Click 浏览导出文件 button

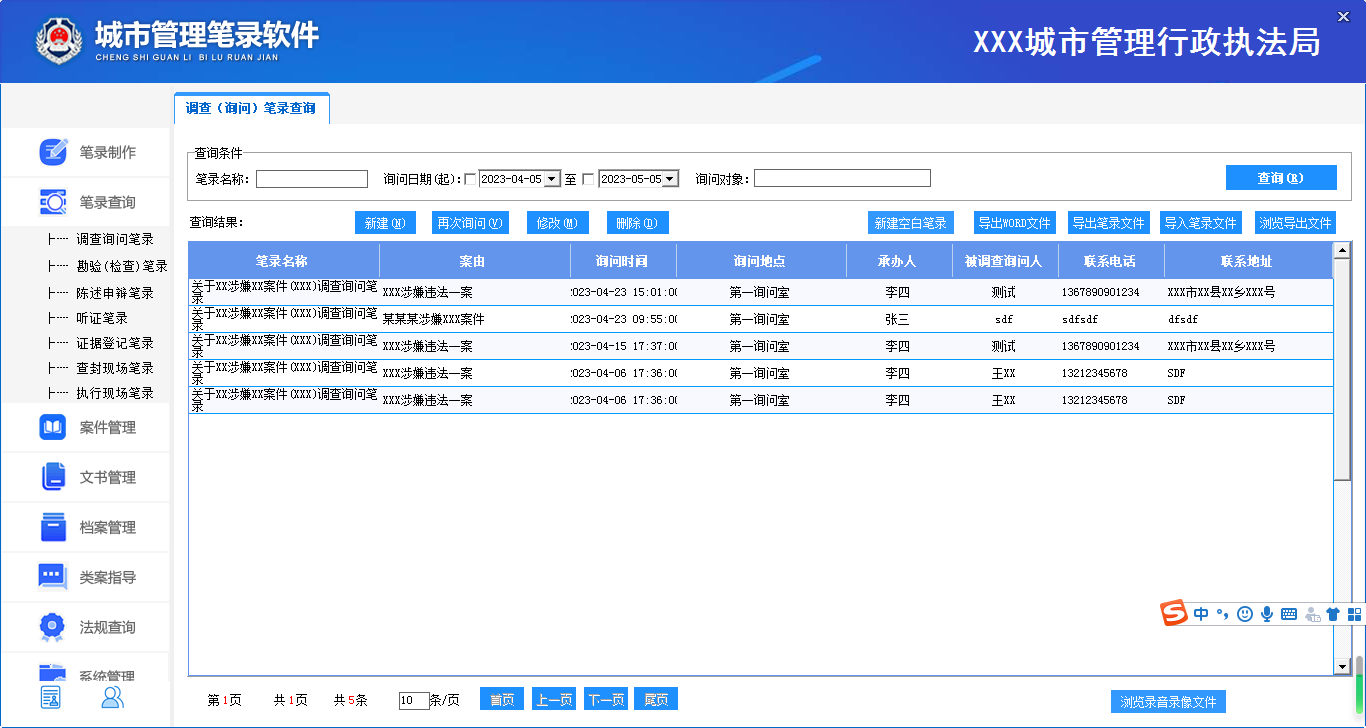point(1296,223)
